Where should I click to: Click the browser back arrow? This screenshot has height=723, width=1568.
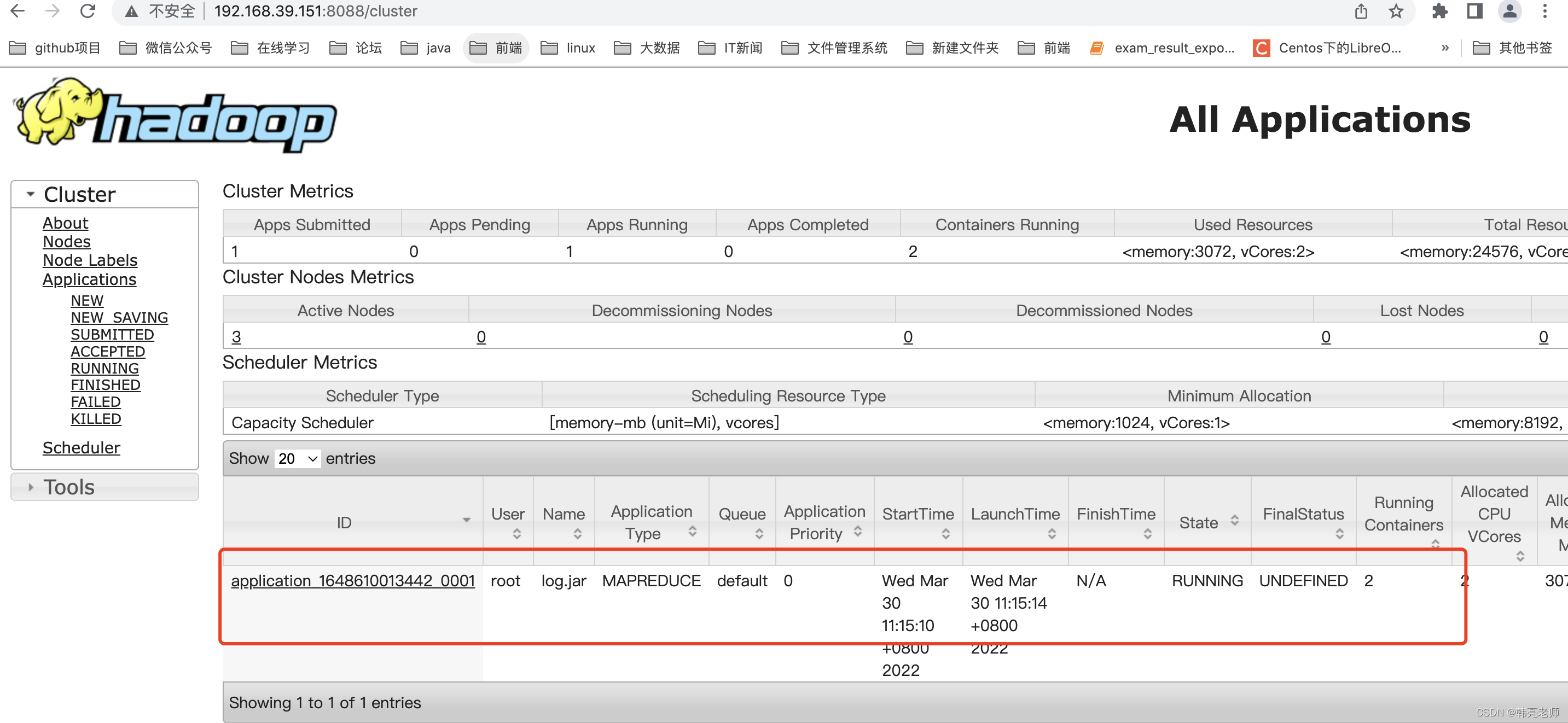tap(18, 11)
